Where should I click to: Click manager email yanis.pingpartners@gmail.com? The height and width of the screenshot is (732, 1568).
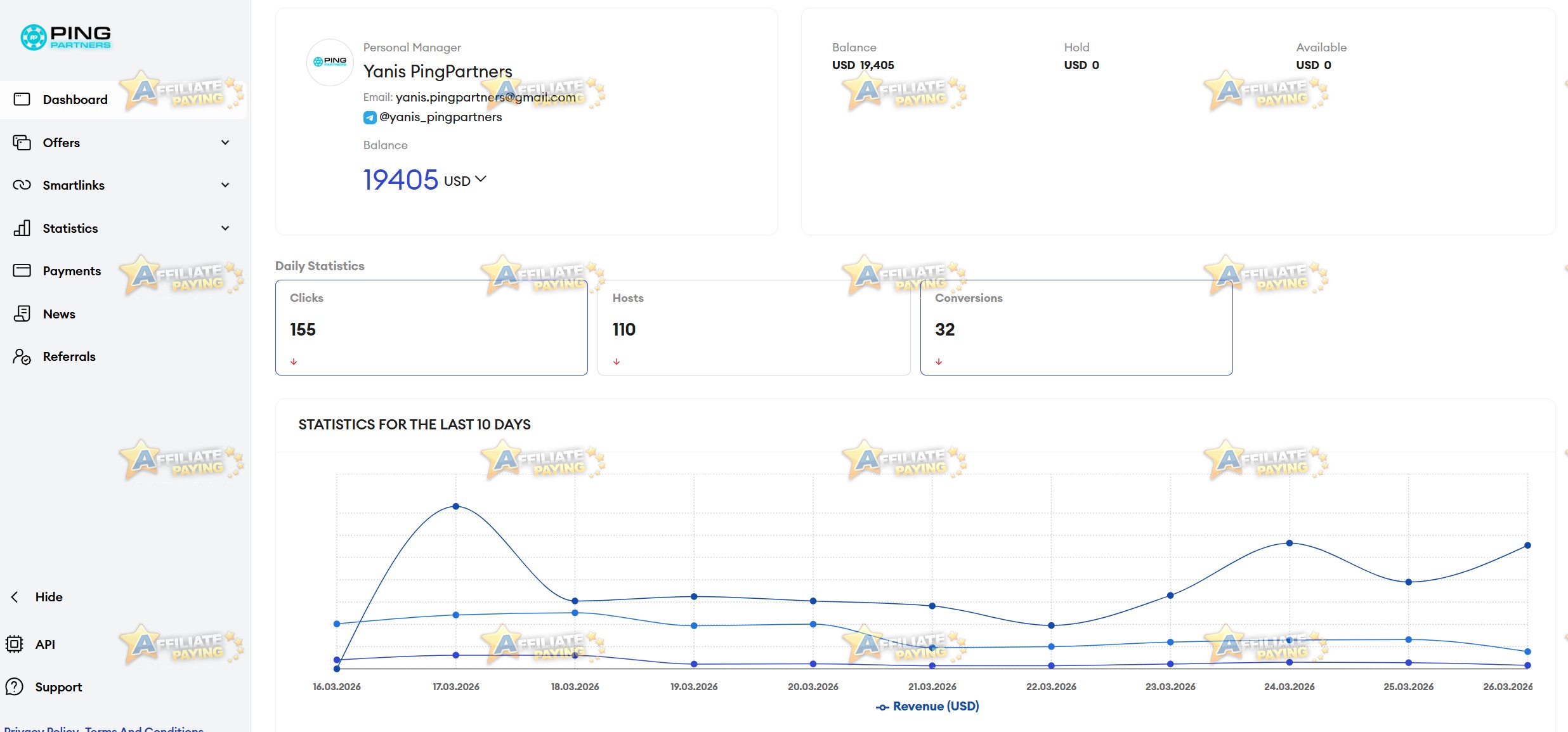pyautogui.click(x=486, y=97)
